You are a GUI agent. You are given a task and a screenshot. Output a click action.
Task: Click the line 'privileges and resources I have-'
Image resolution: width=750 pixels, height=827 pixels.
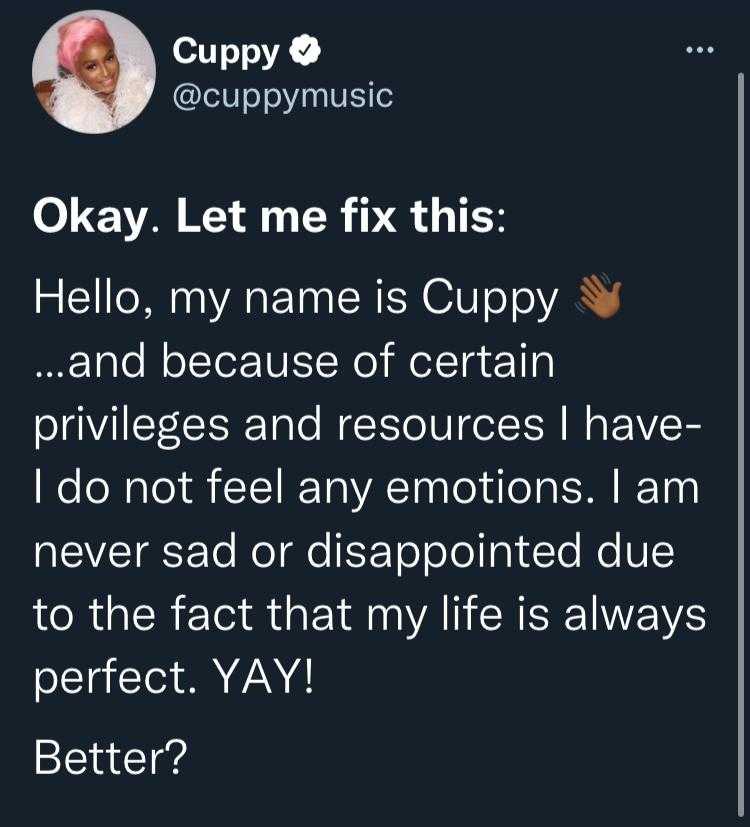point(368,427)
